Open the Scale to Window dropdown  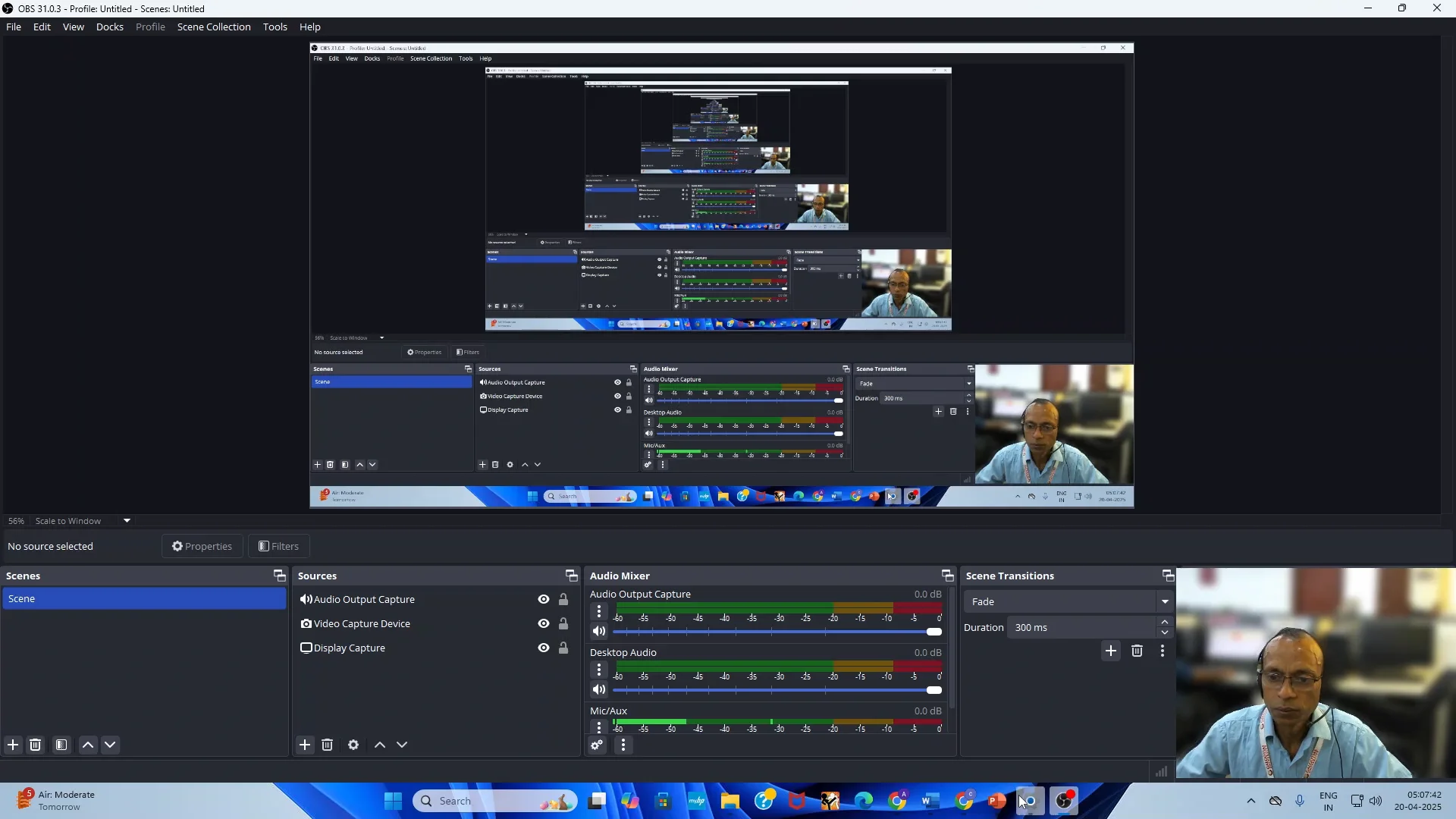127,521
